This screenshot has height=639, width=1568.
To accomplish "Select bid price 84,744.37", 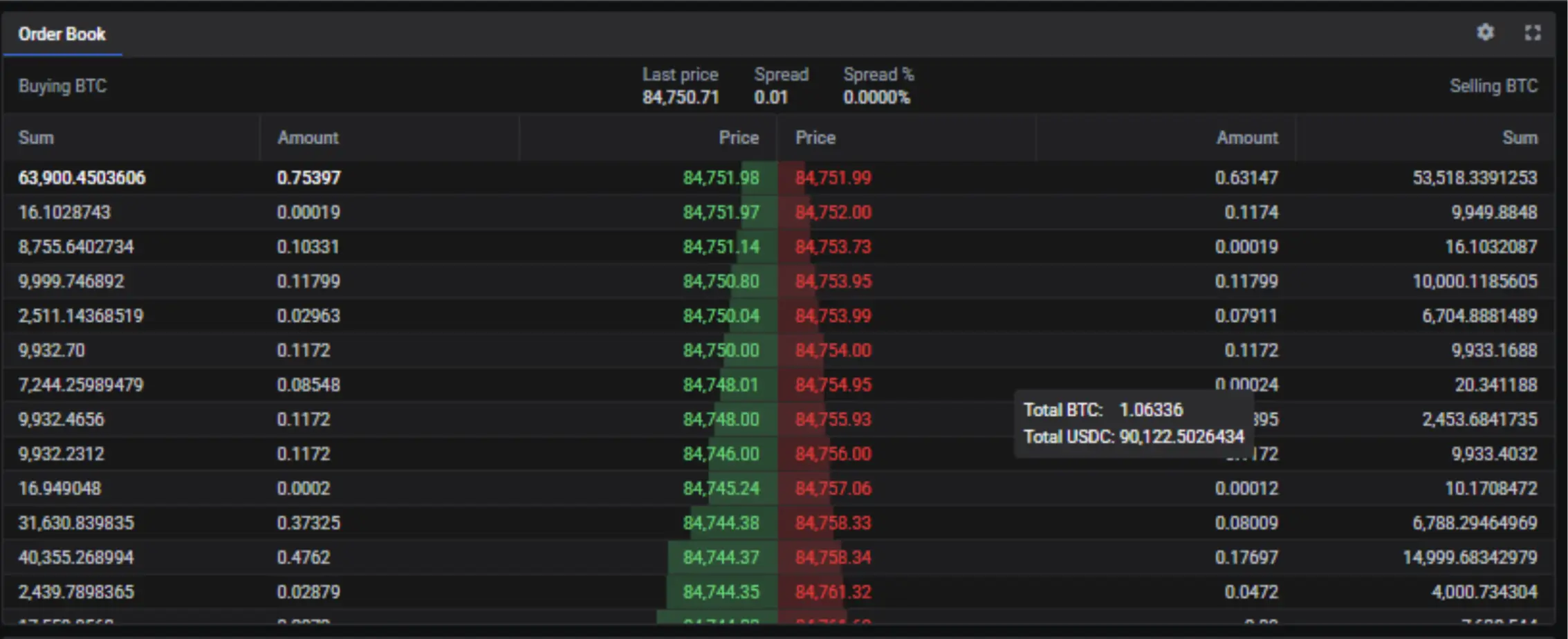I will point(721,557).
